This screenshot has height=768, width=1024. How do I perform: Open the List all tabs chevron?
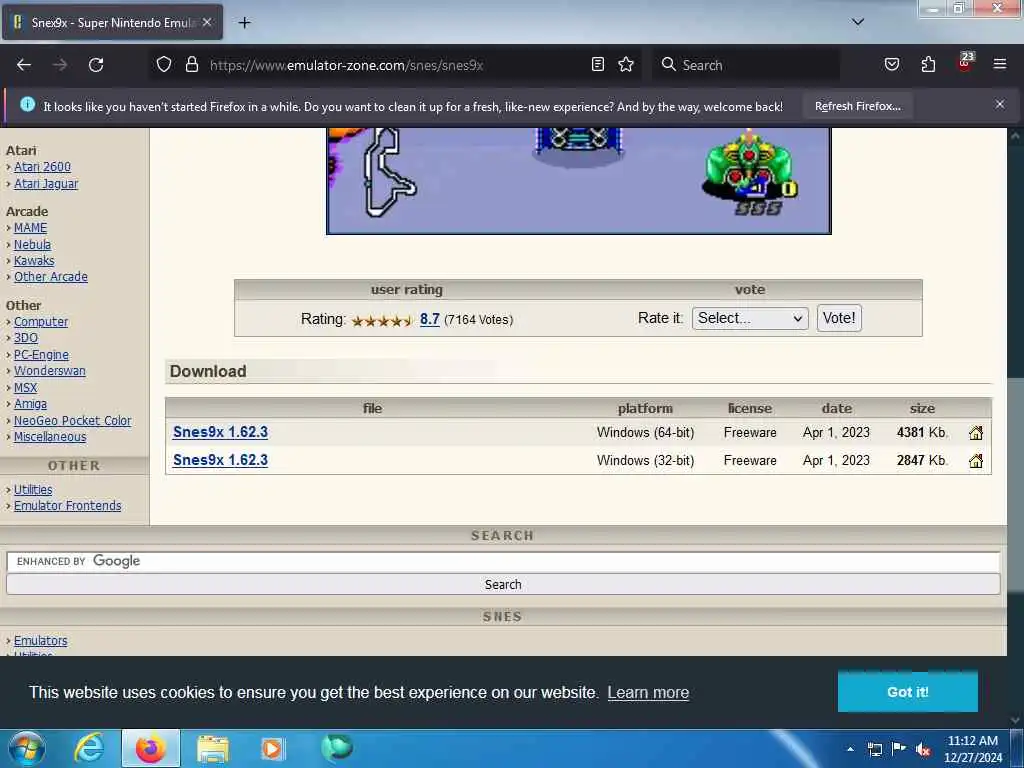(858, 22)
